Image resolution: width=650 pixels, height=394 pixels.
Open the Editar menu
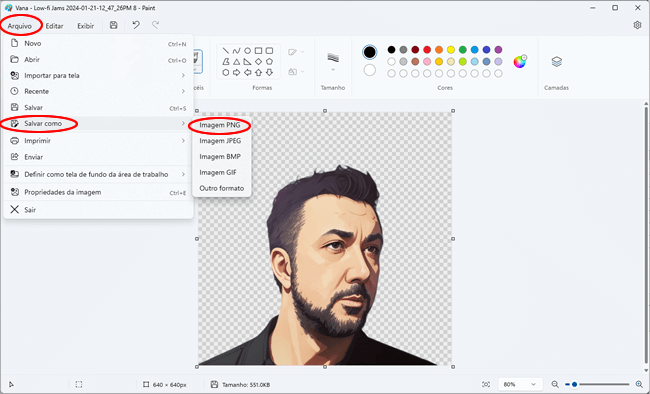[x=54, y=26]
